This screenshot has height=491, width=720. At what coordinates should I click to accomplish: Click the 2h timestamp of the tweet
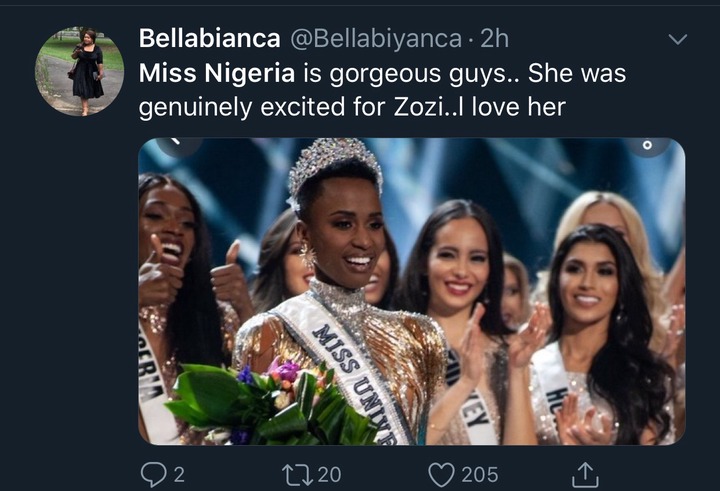(x=493, y=39)
